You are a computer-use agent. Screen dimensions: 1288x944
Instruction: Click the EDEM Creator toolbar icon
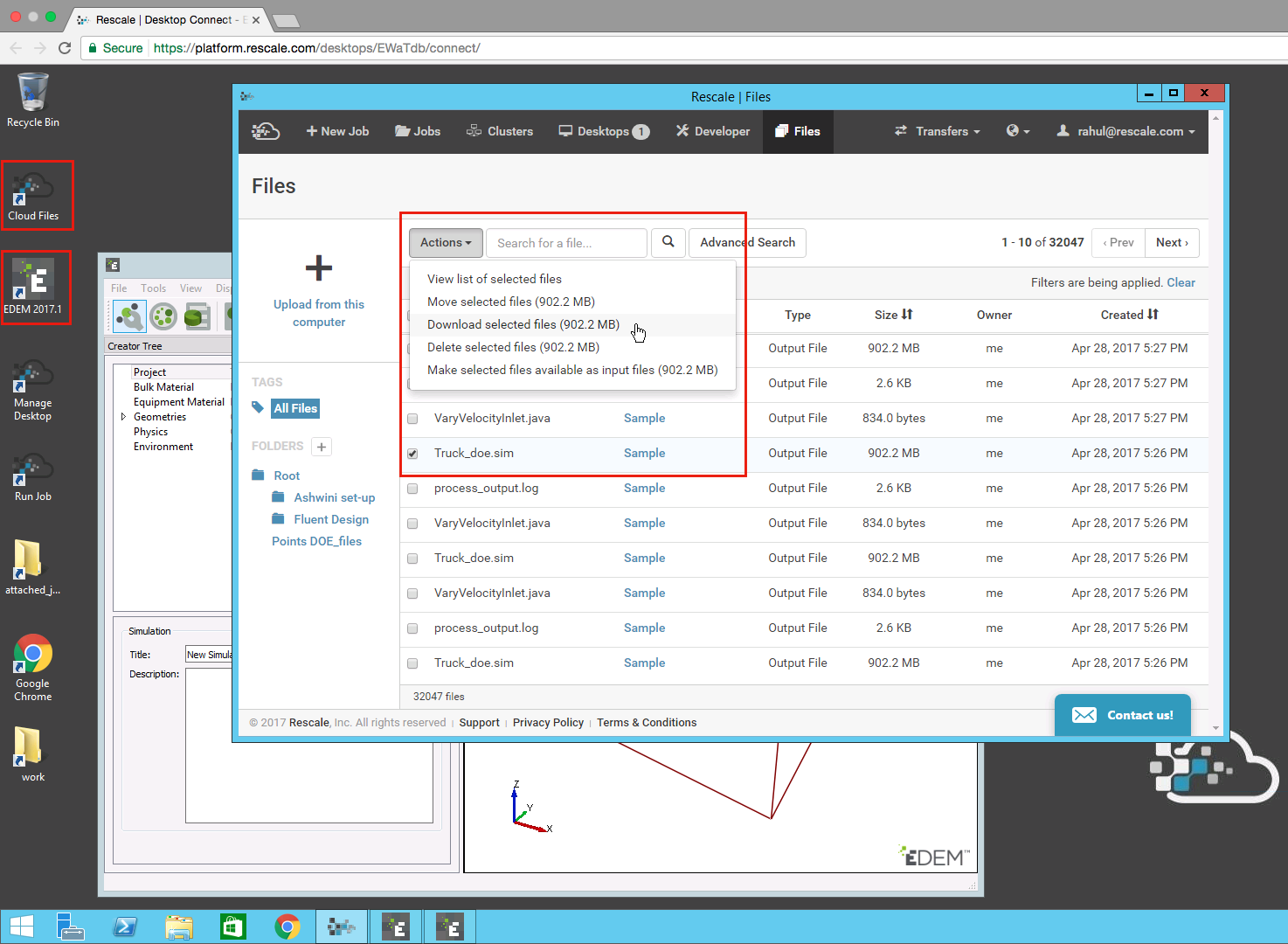click(x=129, y=316)
